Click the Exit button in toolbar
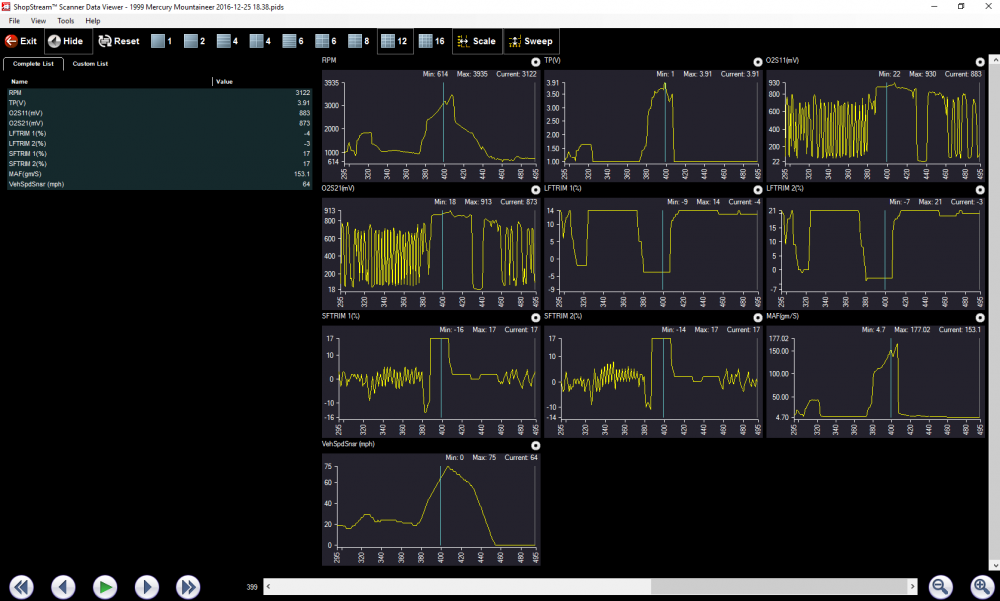1000x601 pixels. click(21, 41)
